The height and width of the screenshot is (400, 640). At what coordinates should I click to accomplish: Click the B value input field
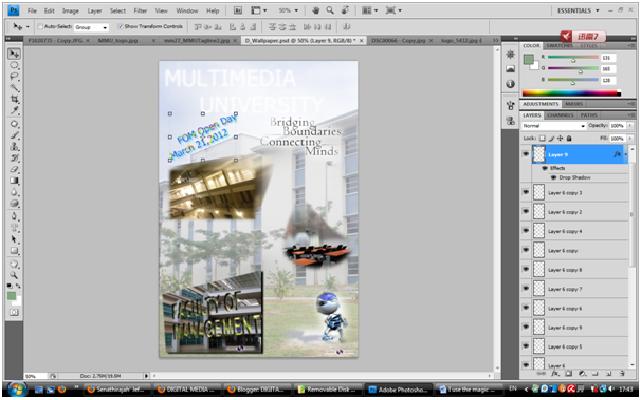pyautogui.click(x=608, y=80)
